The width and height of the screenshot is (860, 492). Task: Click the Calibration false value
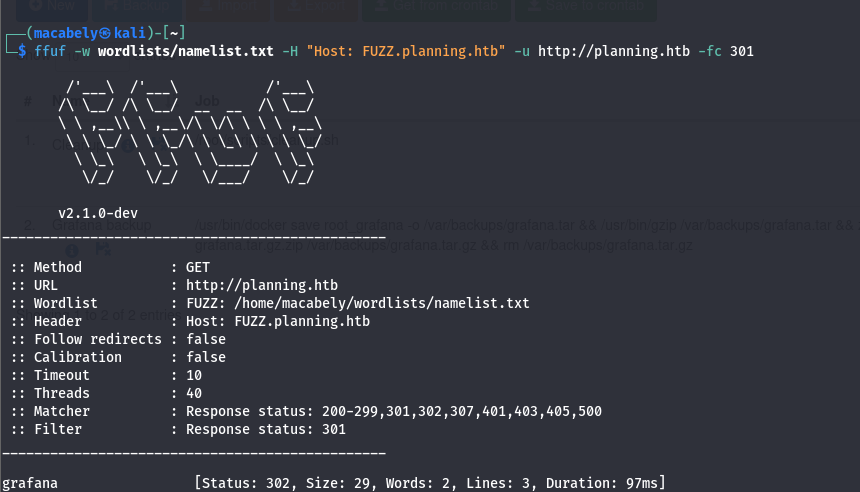(205, 357)
